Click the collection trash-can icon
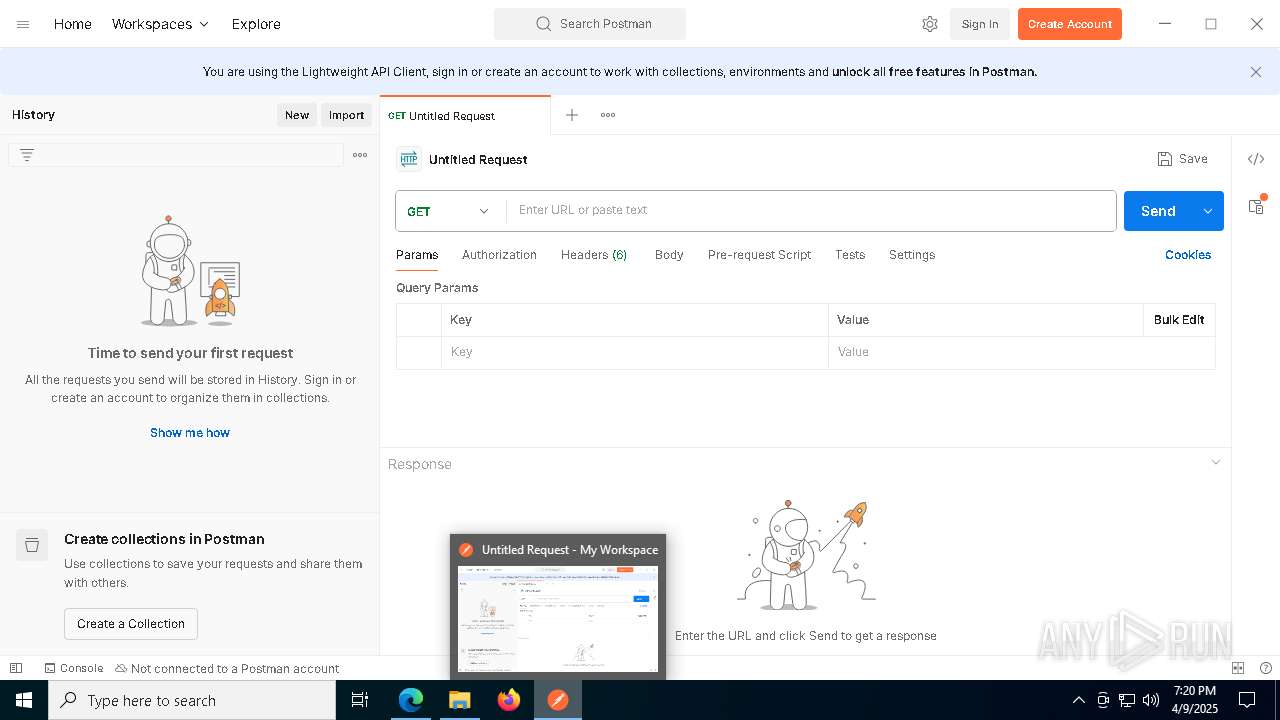The height and width of the screenshot is (720, 1280). pyautogui.click(x=32, y=545)
